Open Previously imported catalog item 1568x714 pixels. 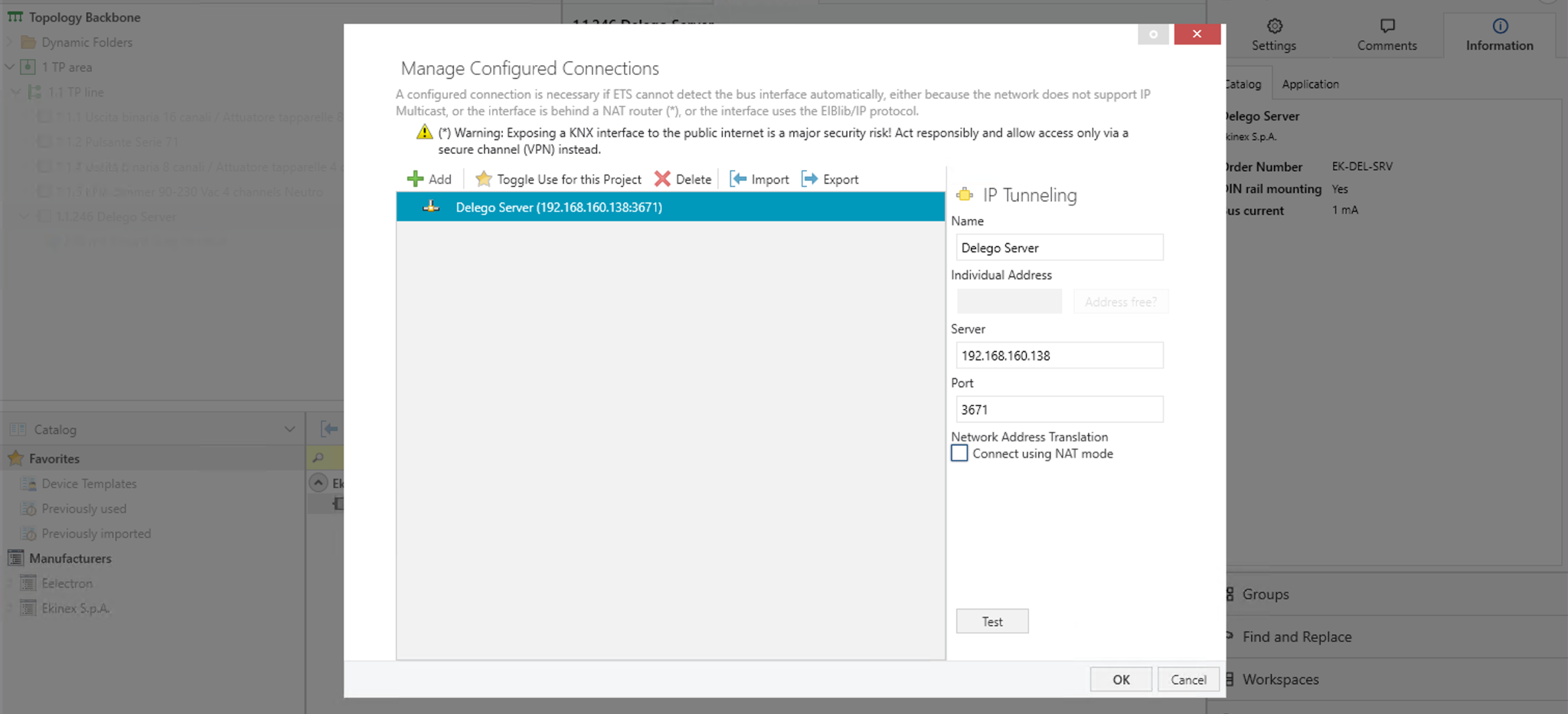[x=96, y=534]
